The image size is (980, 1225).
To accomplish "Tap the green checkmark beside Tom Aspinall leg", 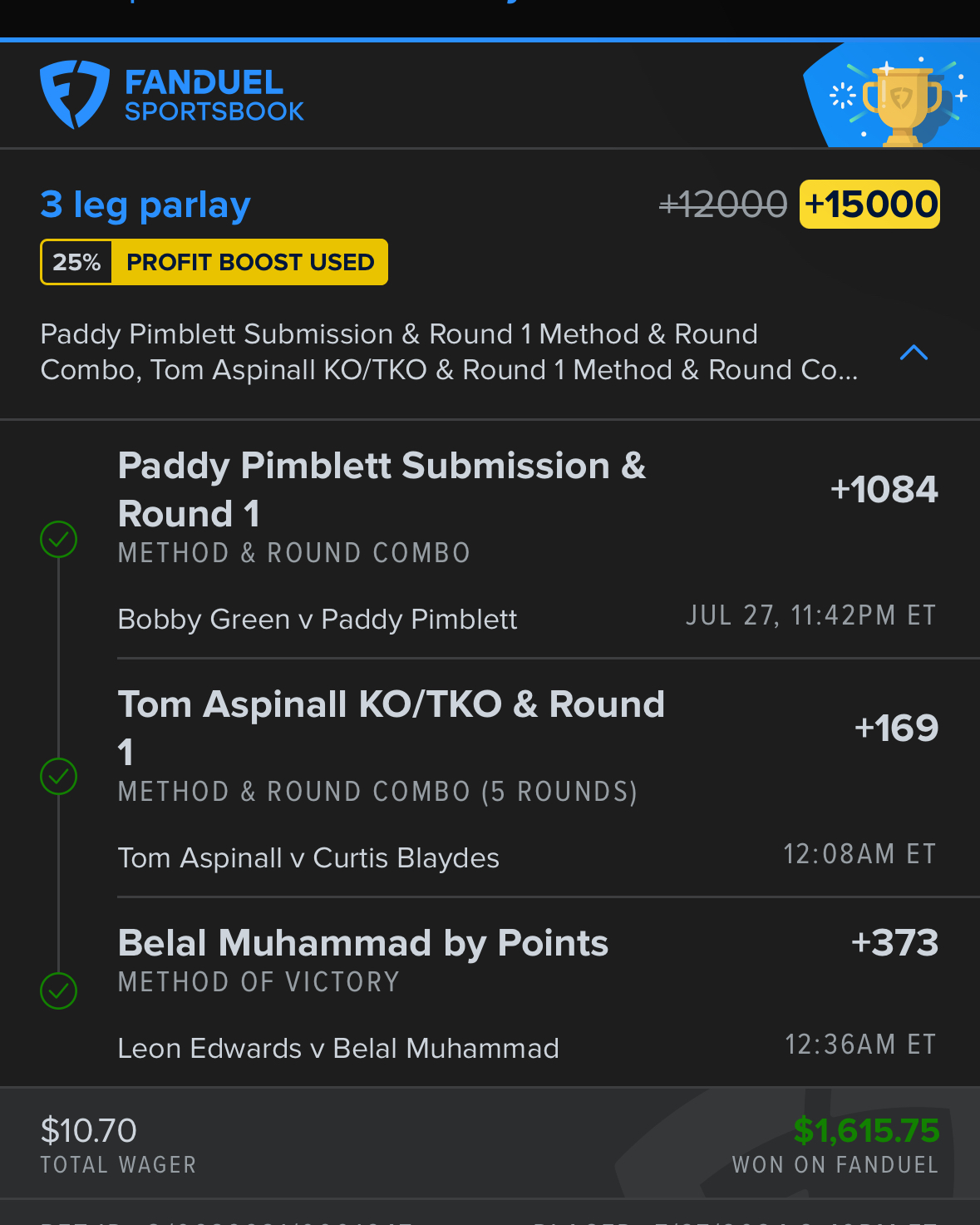I will point(59,776).
